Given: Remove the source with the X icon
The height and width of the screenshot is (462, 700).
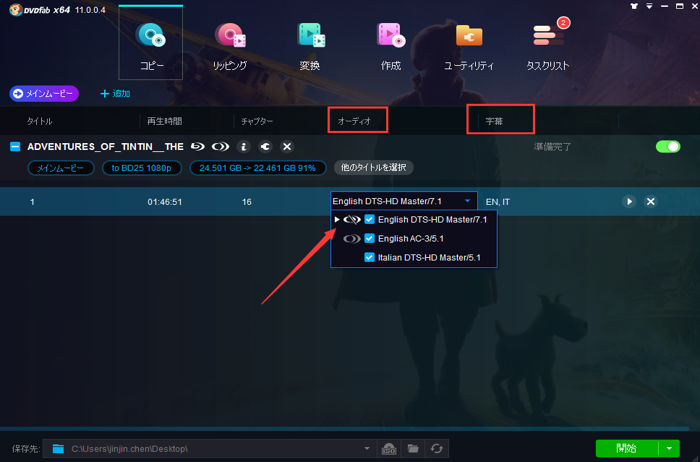Looking at the screenshot, I should tap(287, 146).
